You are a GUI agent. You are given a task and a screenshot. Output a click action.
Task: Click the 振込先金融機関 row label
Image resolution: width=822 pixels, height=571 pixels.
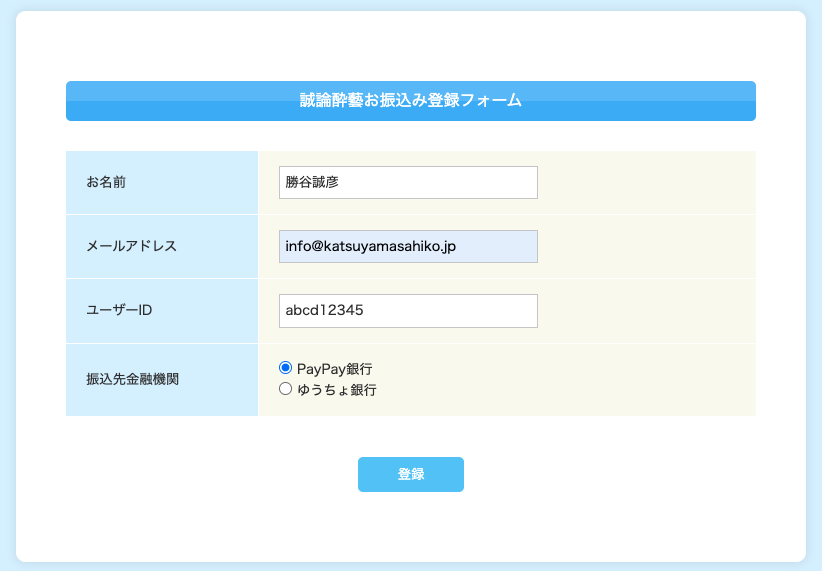point(133,379)
